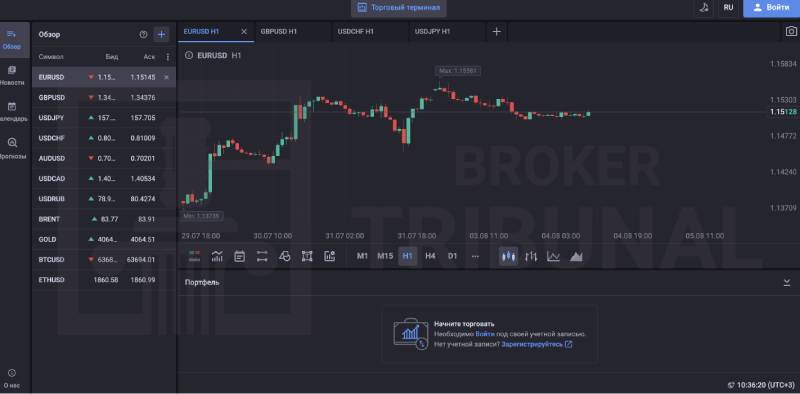
Task: Click the EURUSD Ask price 1.15145
Action: [x=143, y=77]
